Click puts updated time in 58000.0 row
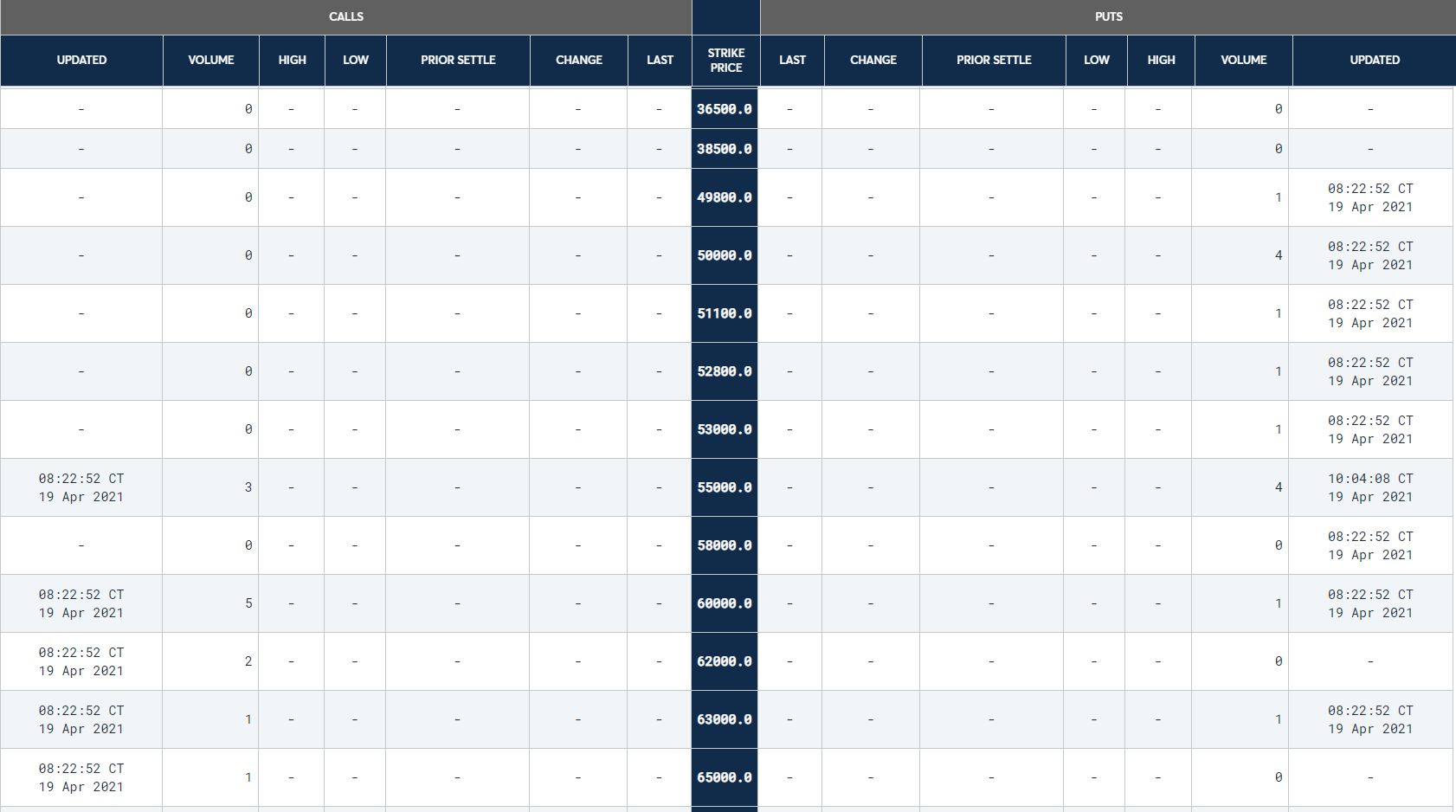 pyautogui.click(x=1370, y=545)
